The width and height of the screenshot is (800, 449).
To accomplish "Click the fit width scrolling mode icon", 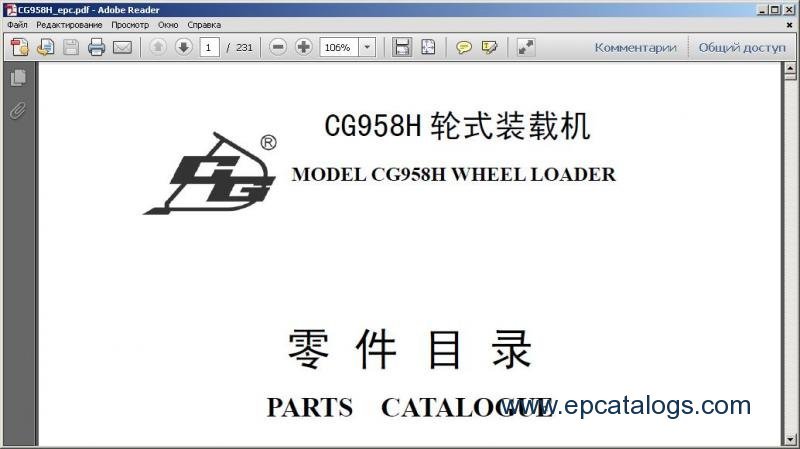I will tap(402, 47).
